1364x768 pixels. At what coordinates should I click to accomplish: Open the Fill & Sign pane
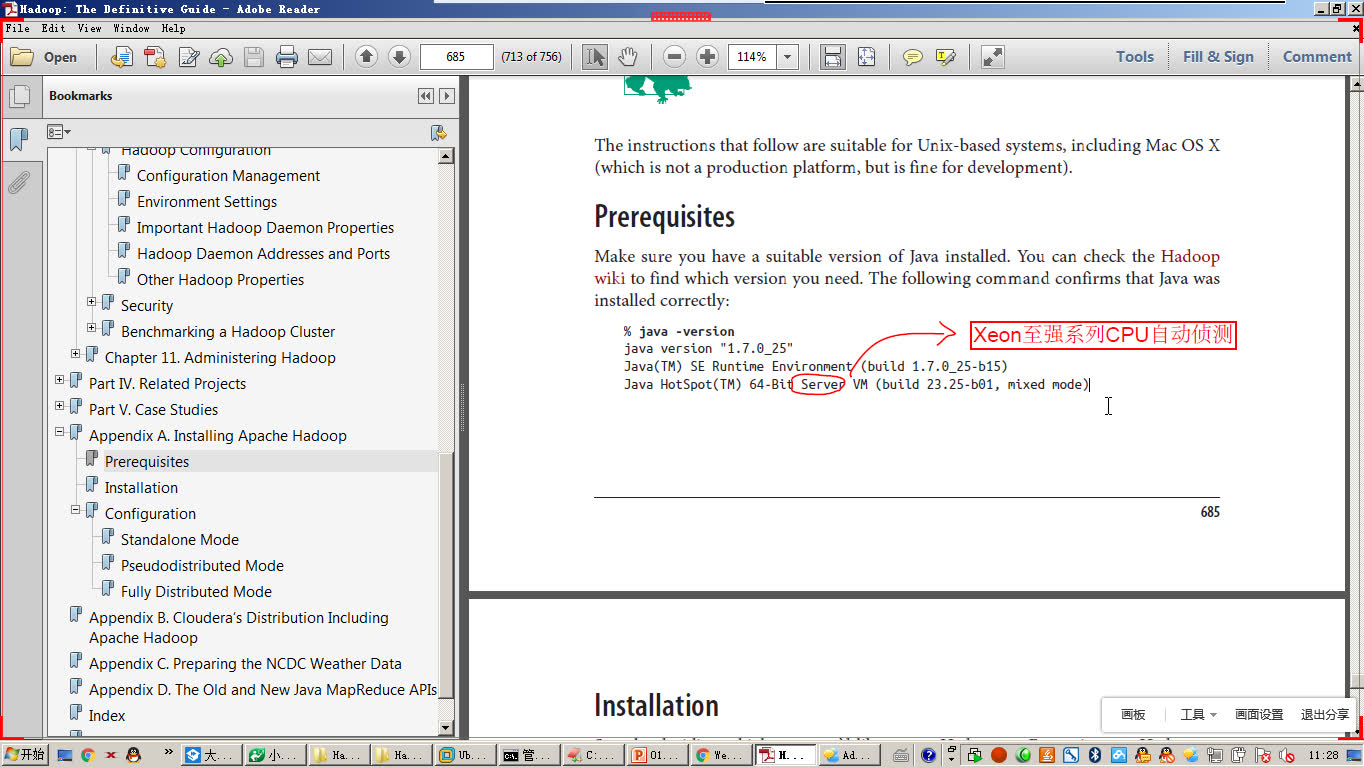coord(1218,57)
